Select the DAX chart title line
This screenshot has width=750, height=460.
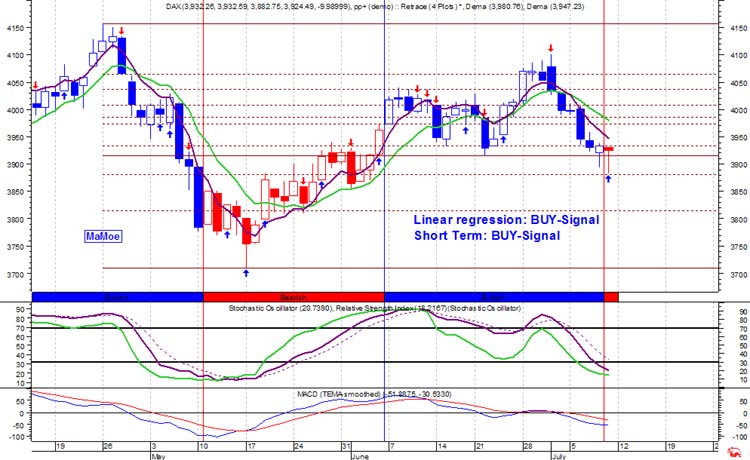pos(375,7)
